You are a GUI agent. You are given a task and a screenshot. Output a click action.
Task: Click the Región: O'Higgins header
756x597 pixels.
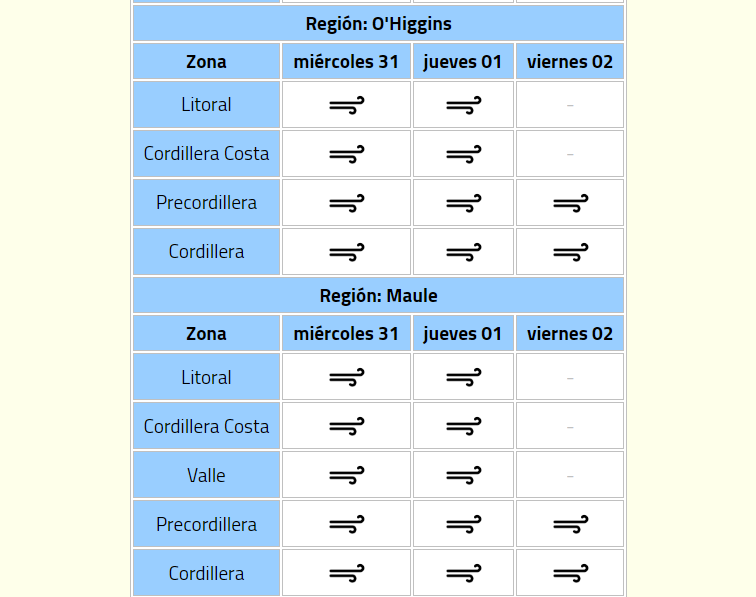coord(378,24)
